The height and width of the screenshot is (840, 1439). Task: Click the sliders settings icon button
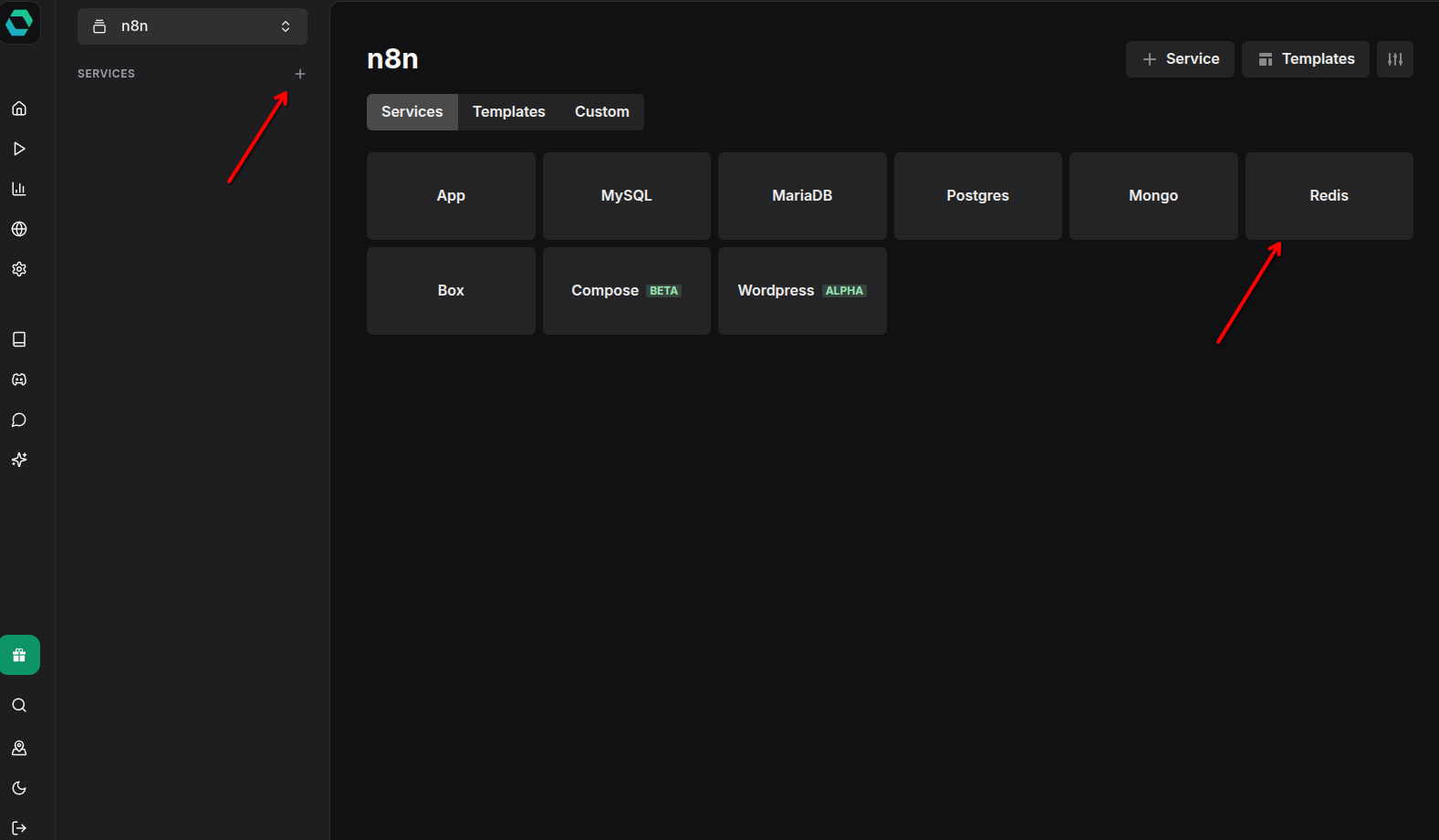[1395, 59]
